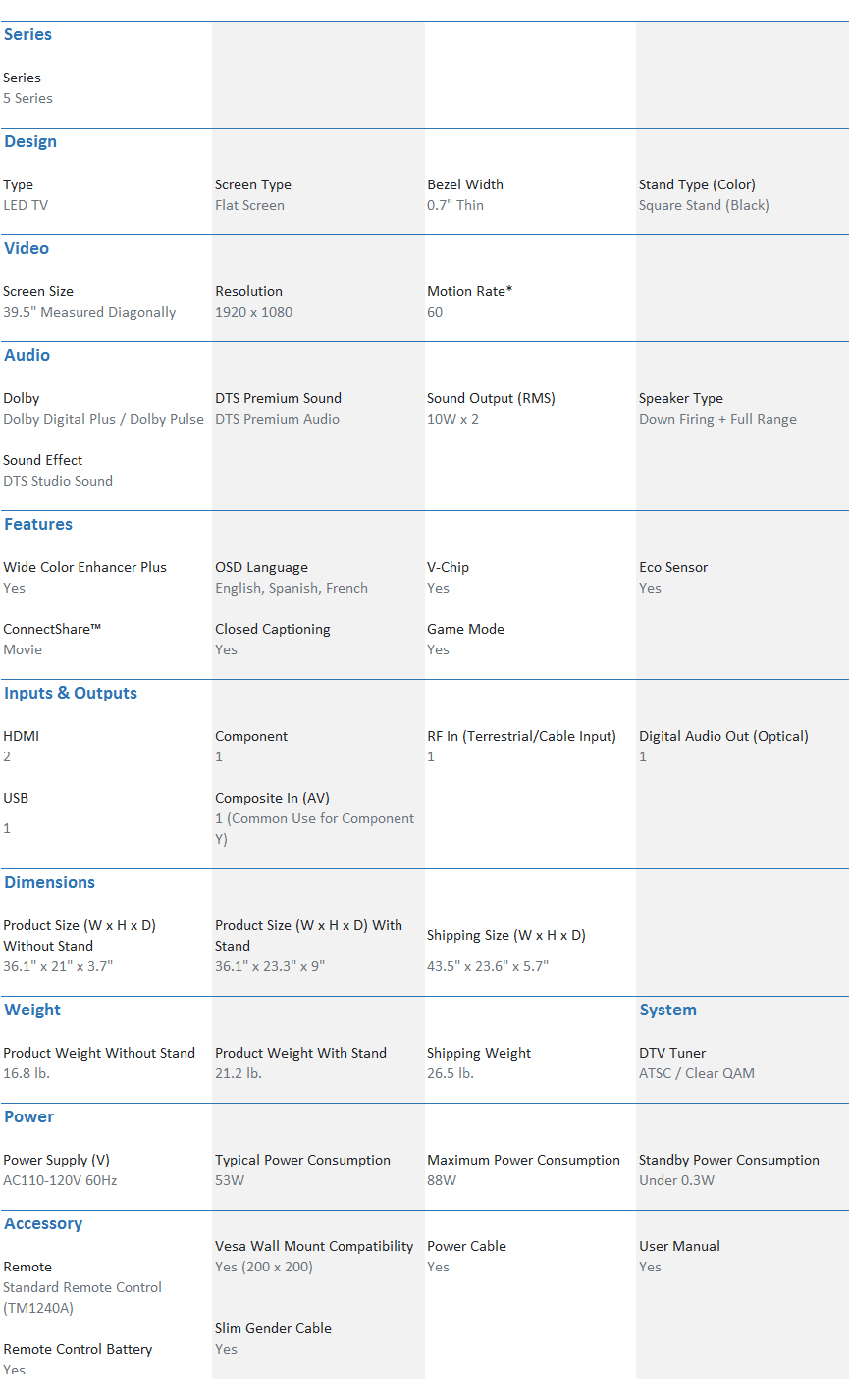Image resolution: width=849 pixels, height=1400 pixels.
Task: Click the Dimensions section heading
Action: pos(49,883)
